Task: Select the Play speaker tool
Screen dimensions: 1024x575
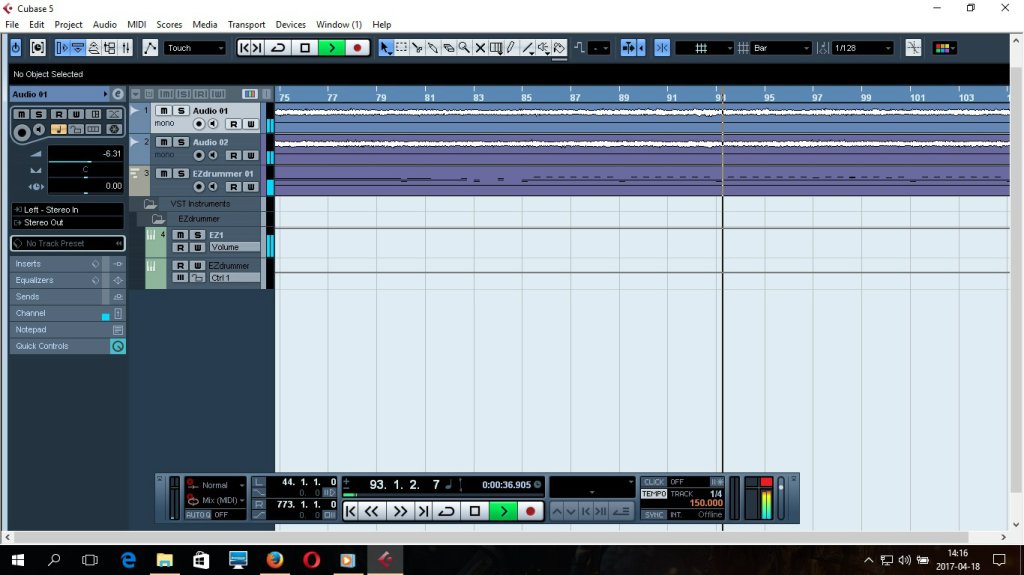Action: click(543, 48)
